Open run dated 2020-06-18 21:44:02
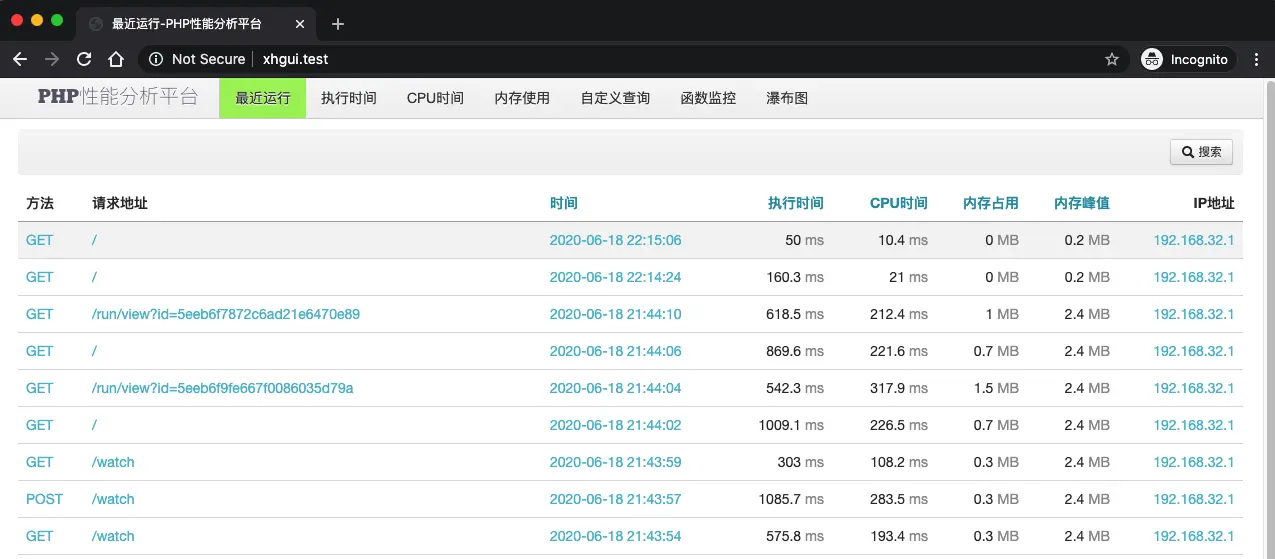 click(x=615, y=425)
